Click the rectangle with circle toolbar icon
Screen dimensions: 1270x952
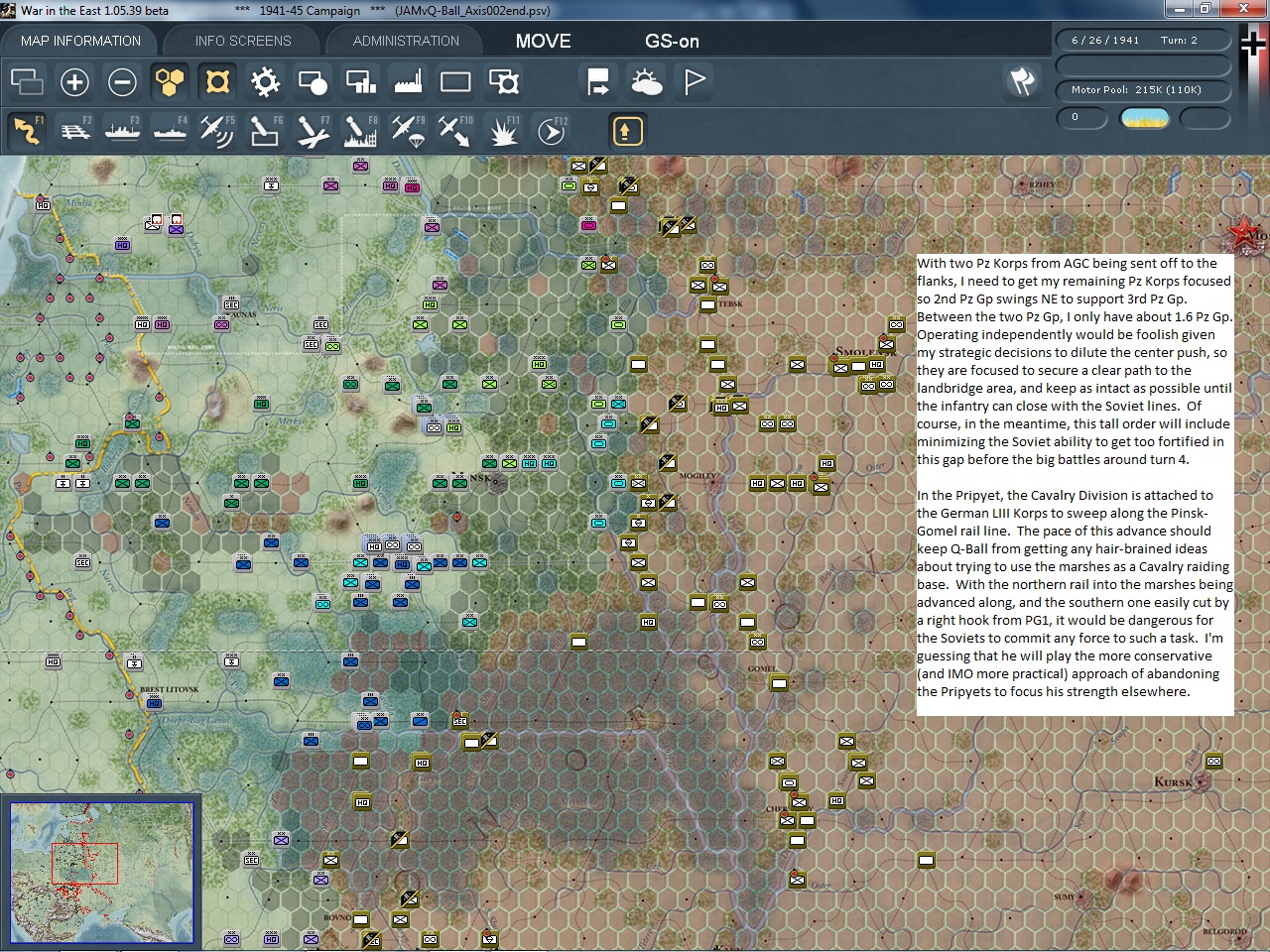click(313, 81)
